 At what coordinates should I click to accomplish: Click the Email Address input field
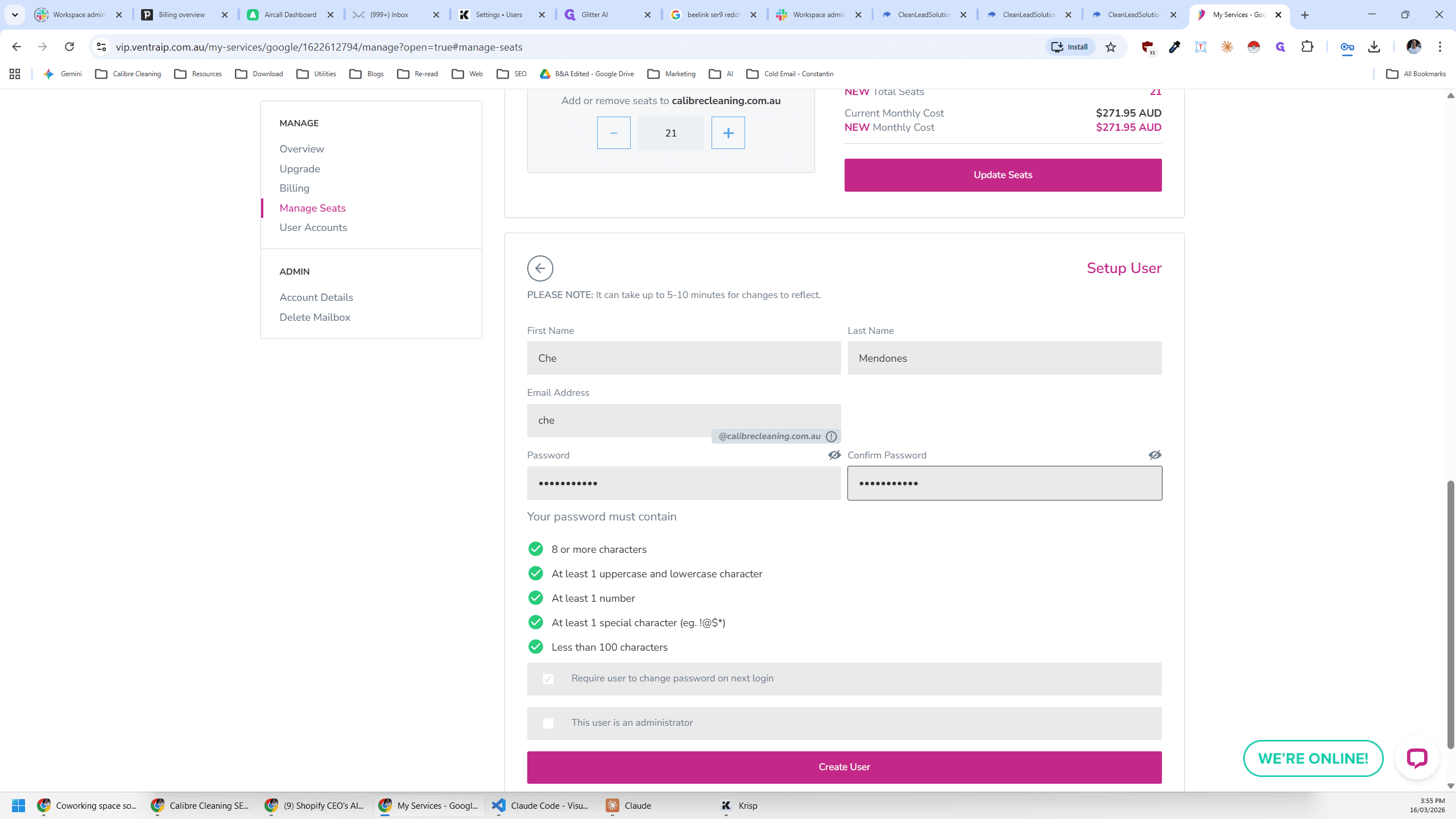point(684,421)
